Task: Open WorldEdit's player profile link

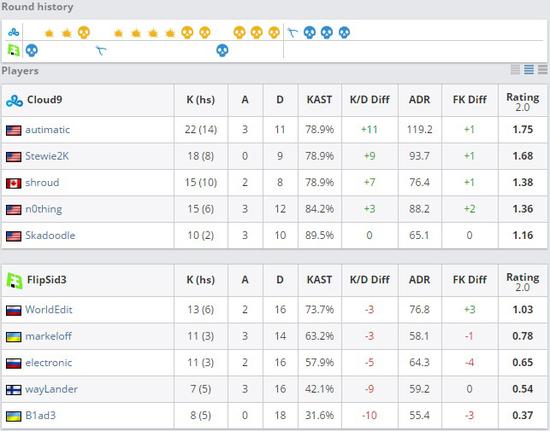Action: coord(48,310)
